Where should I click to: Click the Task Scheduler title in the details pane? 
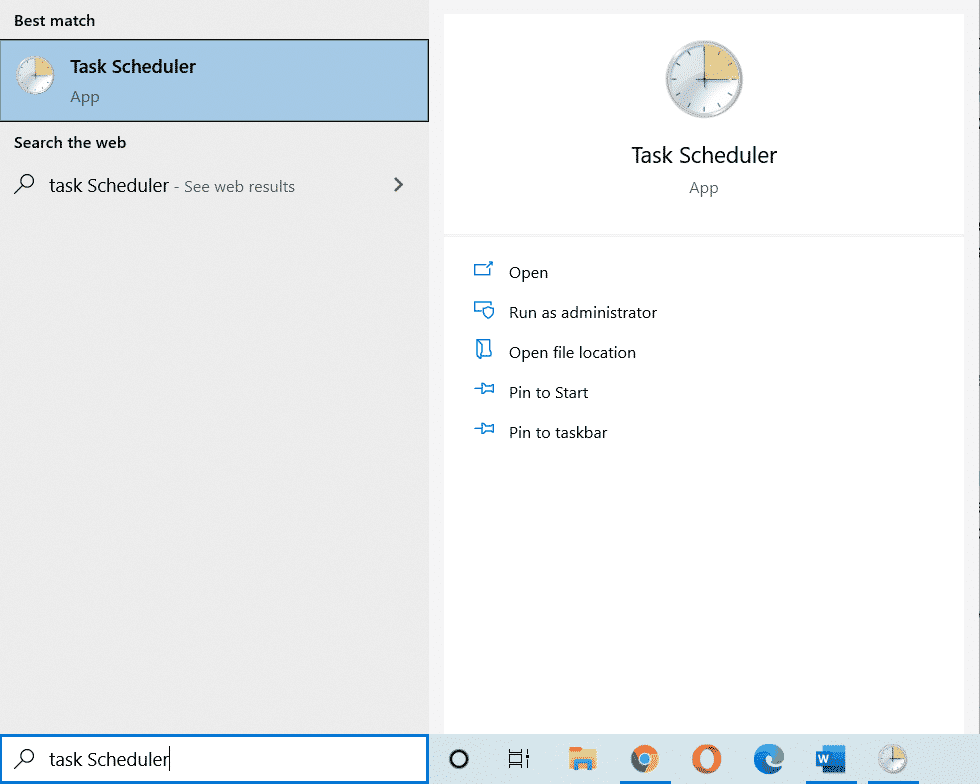pos(704,155)
